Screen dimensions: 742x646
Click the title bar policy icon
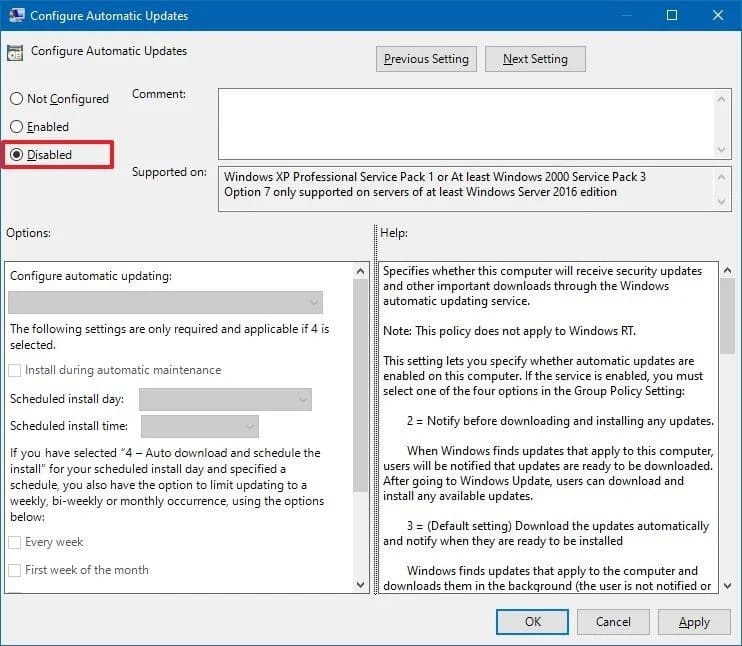pos(15,16)
